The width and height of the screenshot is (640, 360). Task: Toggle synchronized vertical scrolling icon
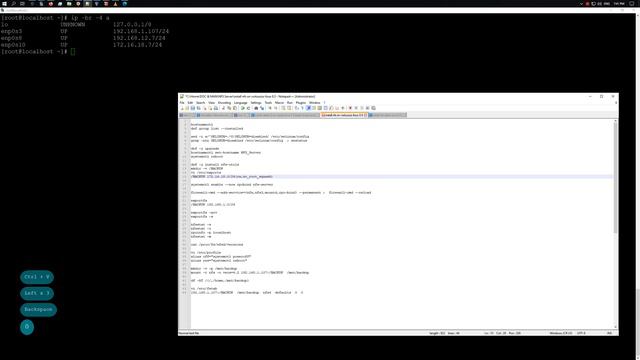(x=283, y=108)
